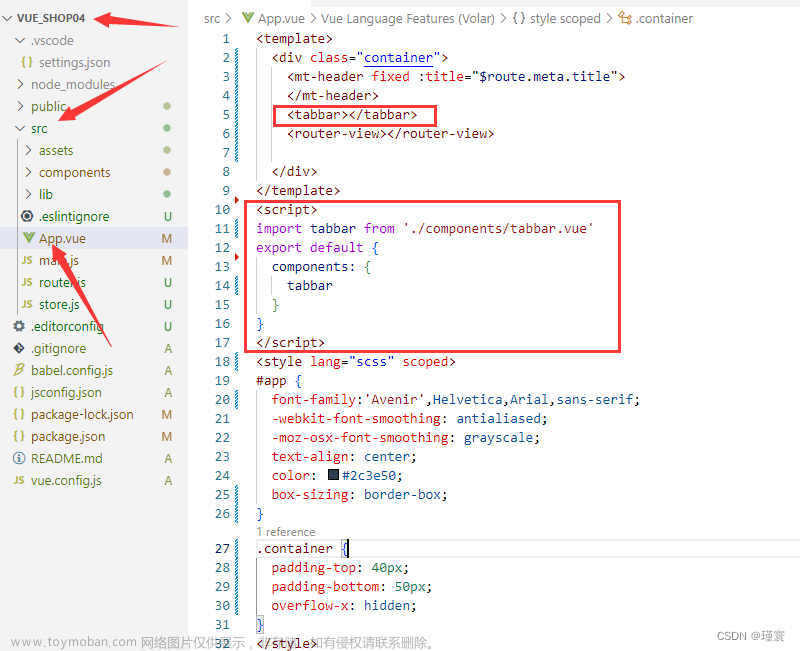Click the git icon of .gitignore
This screenshot has width=800, height=651.
(19, 348)
